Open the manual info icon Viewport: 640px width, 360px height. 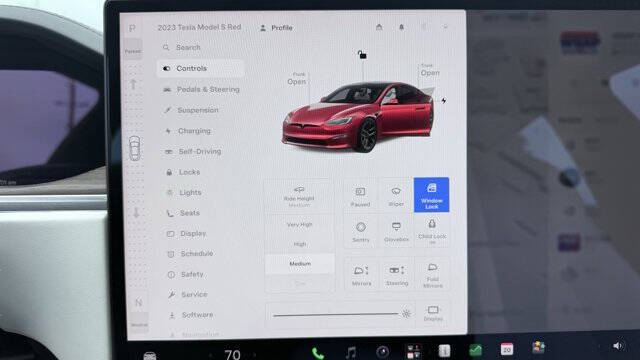point(444,350)
